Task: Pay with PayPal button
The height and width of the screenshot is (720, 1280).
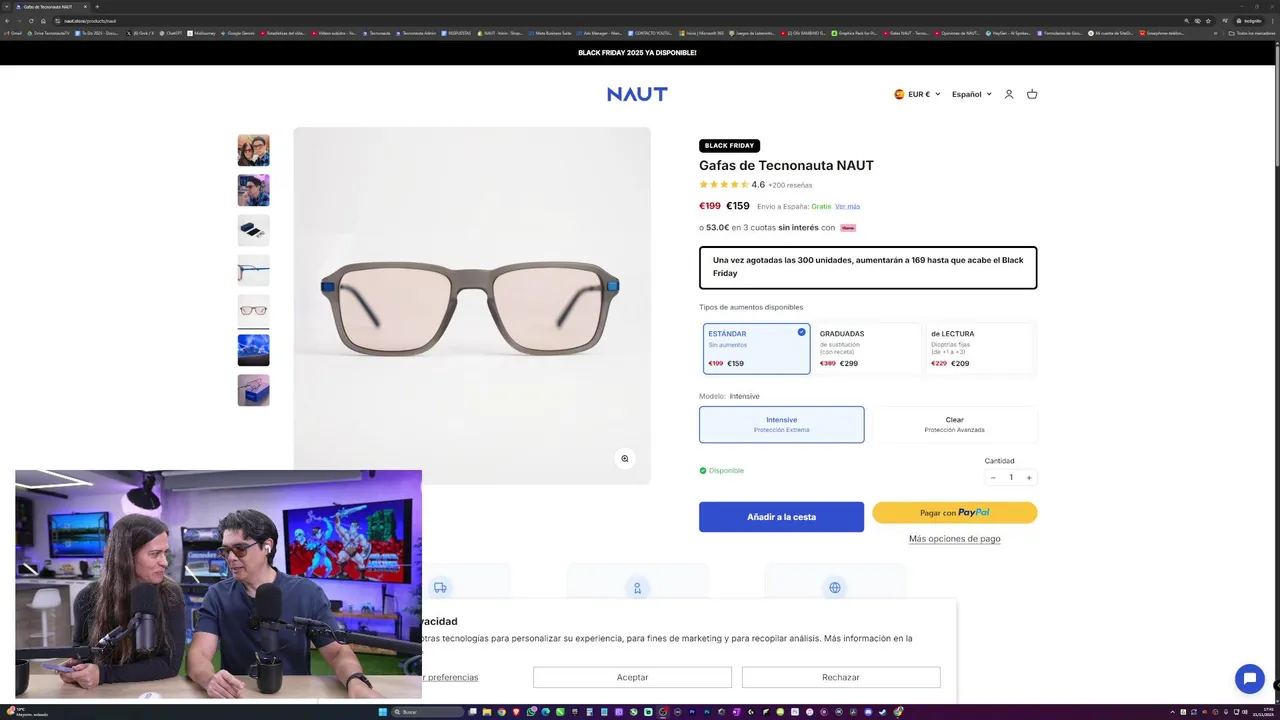Action: click(955, 513)
